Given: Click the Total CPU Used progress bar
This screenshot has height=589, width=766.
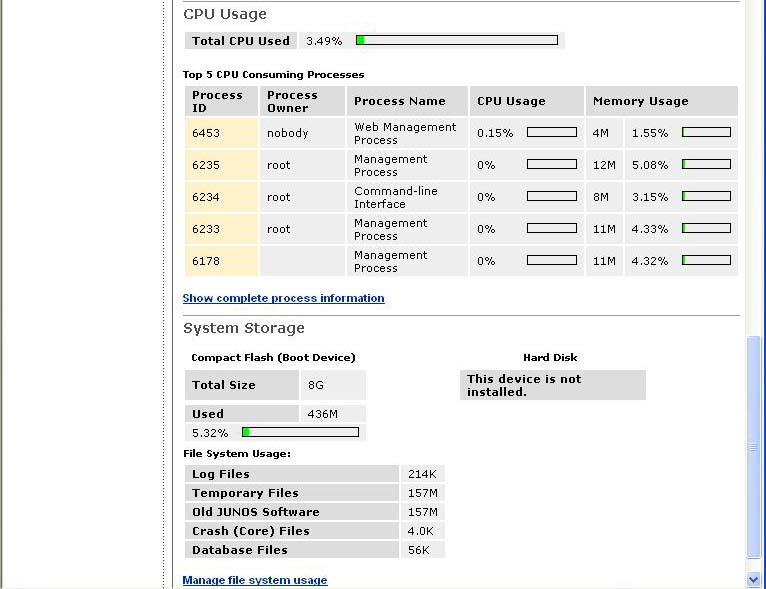Looking at the screenshot, I should [457, 41].
